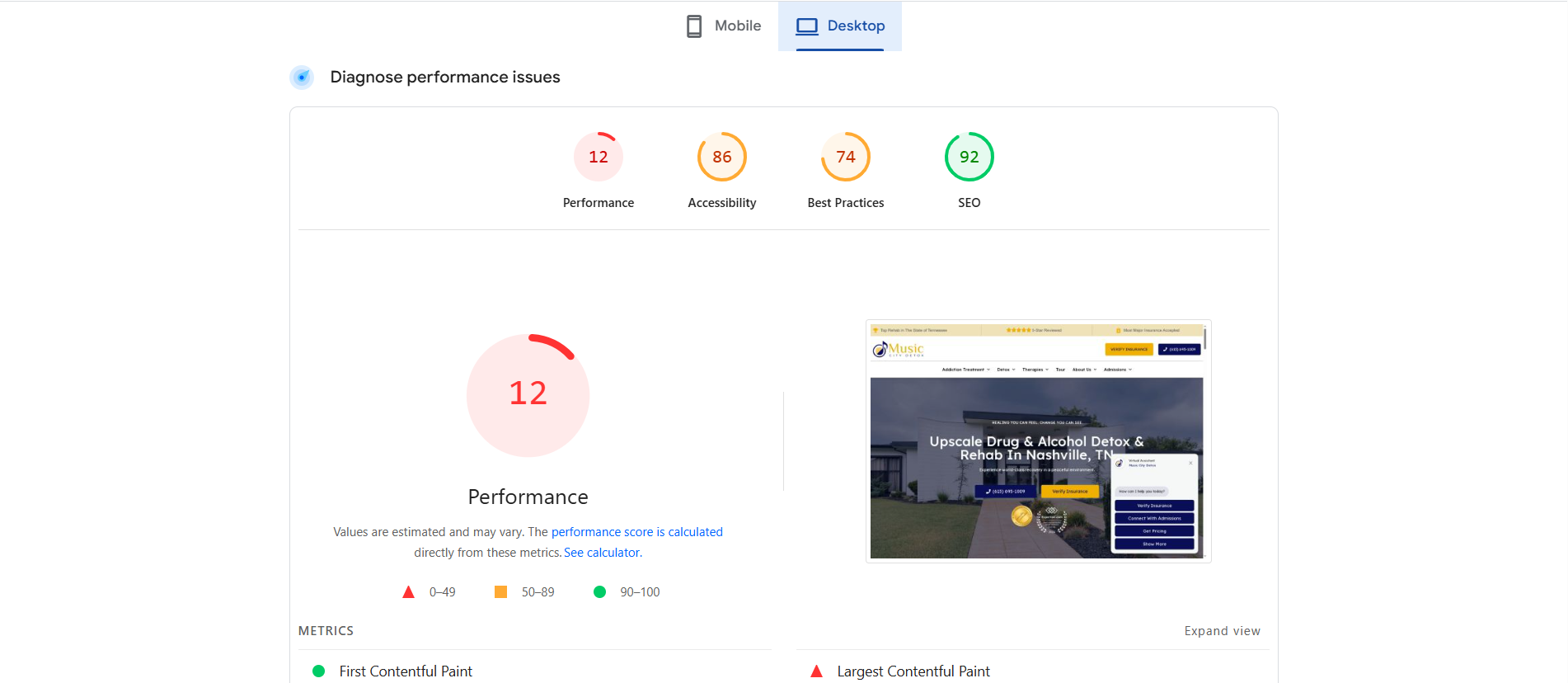The image size is (1568, 683).
Task: Select the Desktop tab
Action: 840,26
